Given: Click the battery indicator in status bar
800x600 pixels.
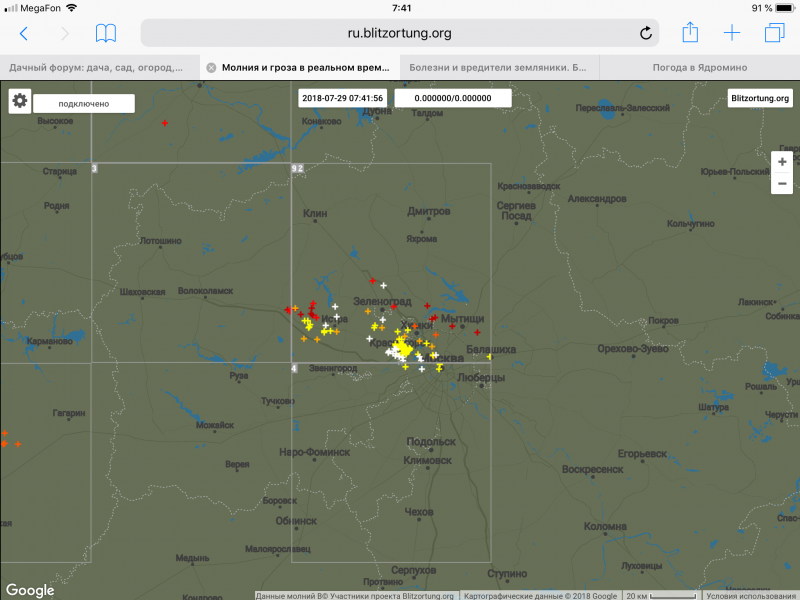Looking at the screenshot, I should 785,8.
